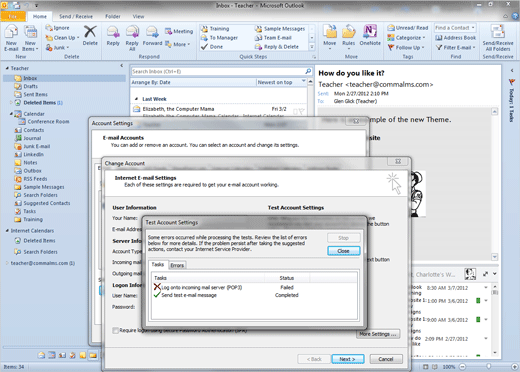Image resolution: width=520 pixels, height=372 pixels.
Task: Toggle Require logon using Secure Password Authentication checkbox
Action: coord(116,330)
